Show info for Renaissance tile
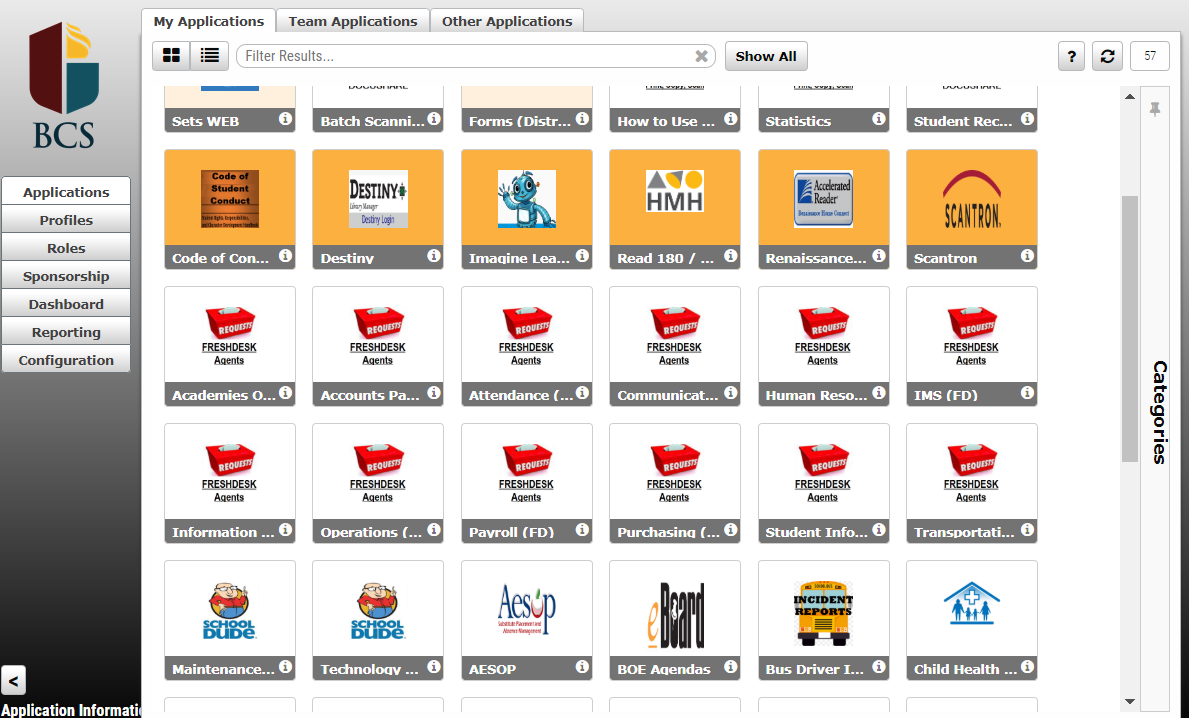The image size is (1189, 718). click(x=878, y=256)
